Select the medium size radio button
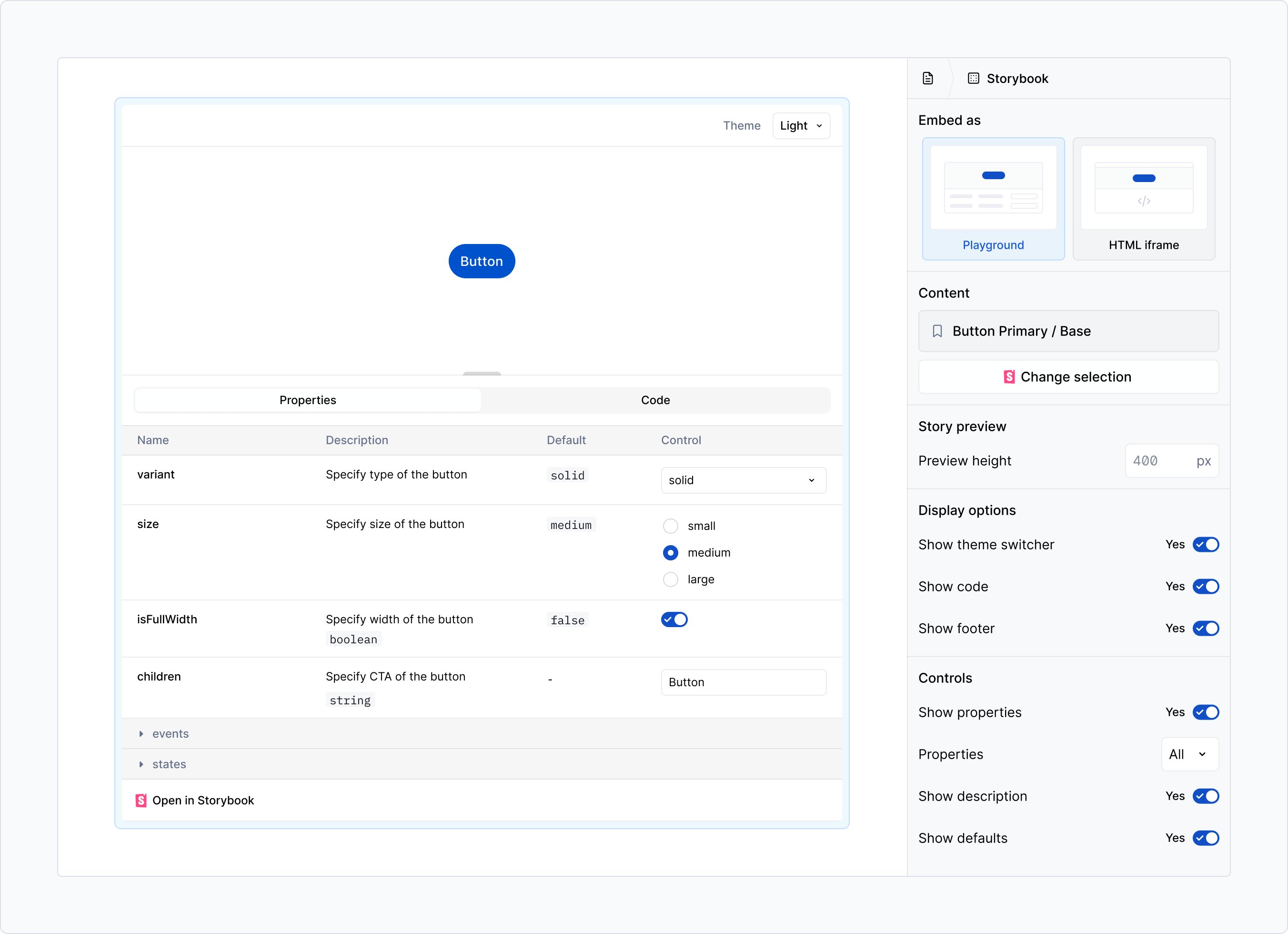Viewport: 1288px width, 934px height. click(x=671, y=553)
